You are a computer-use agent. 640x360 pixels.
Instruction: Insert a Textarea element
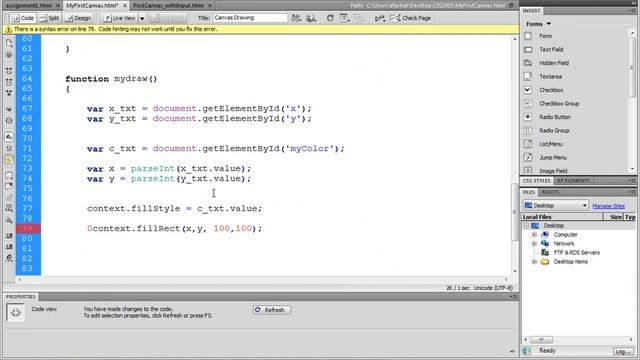(544, 76)
